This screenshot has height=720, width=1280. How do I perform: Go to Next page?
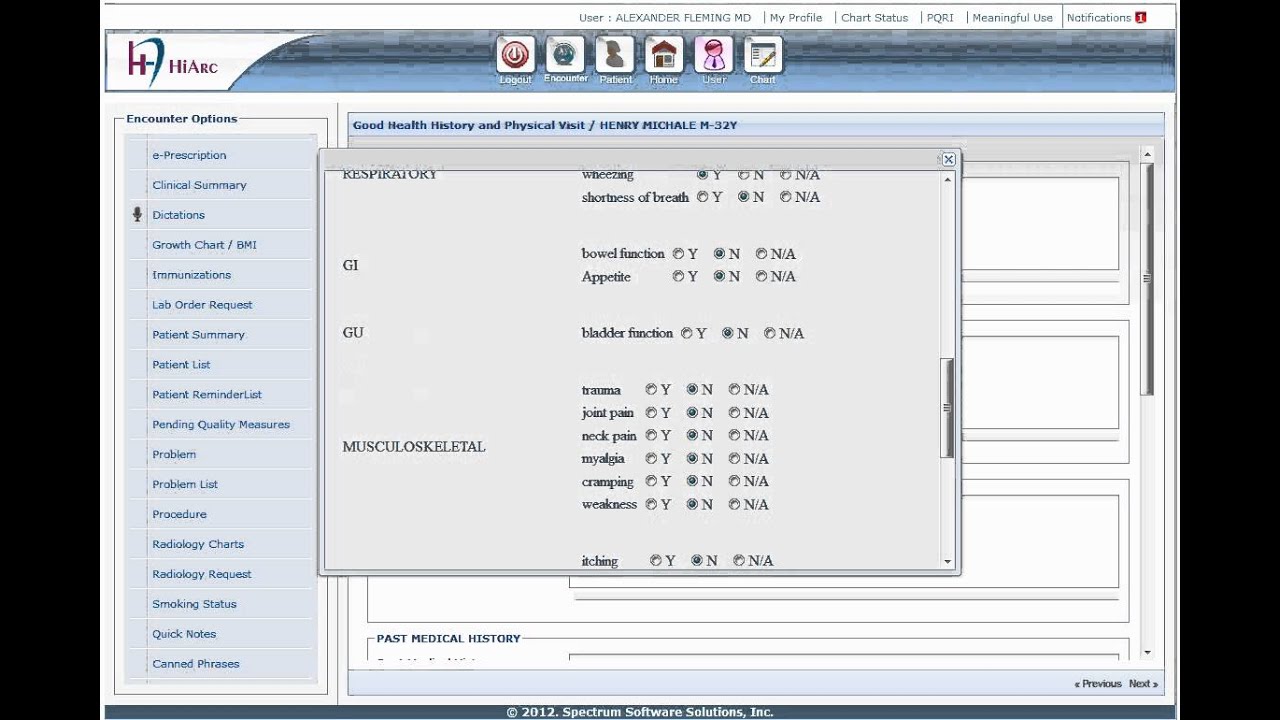click(x=1143, y=684)
